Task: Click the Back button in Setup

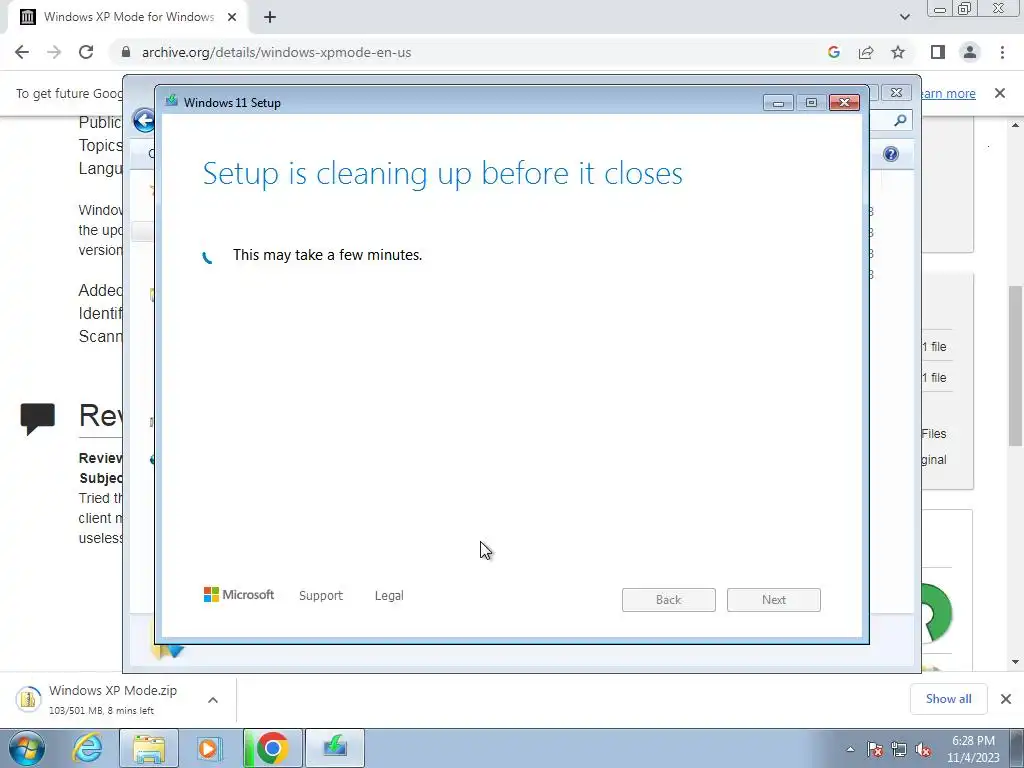Action: point(669,600)
